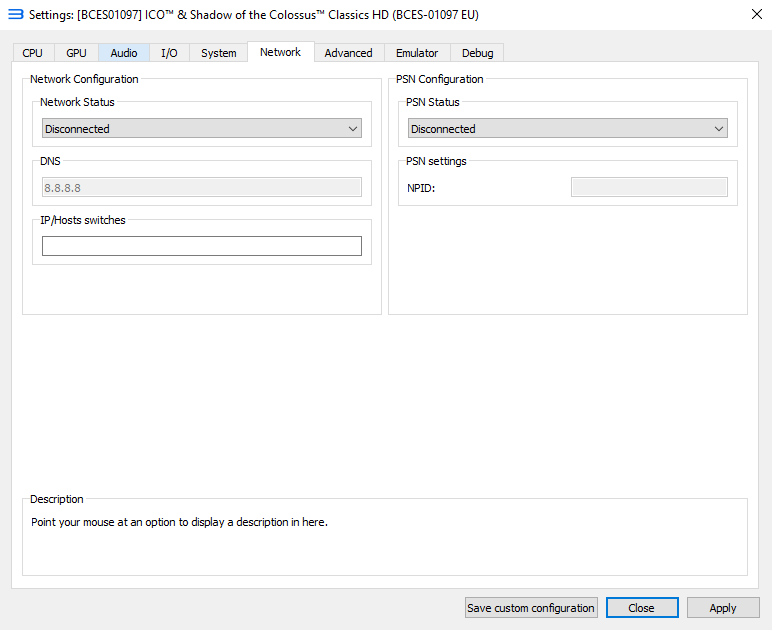Switch to the CPU tab
This screenshot has width=772, height=630.
pos(32,53)
